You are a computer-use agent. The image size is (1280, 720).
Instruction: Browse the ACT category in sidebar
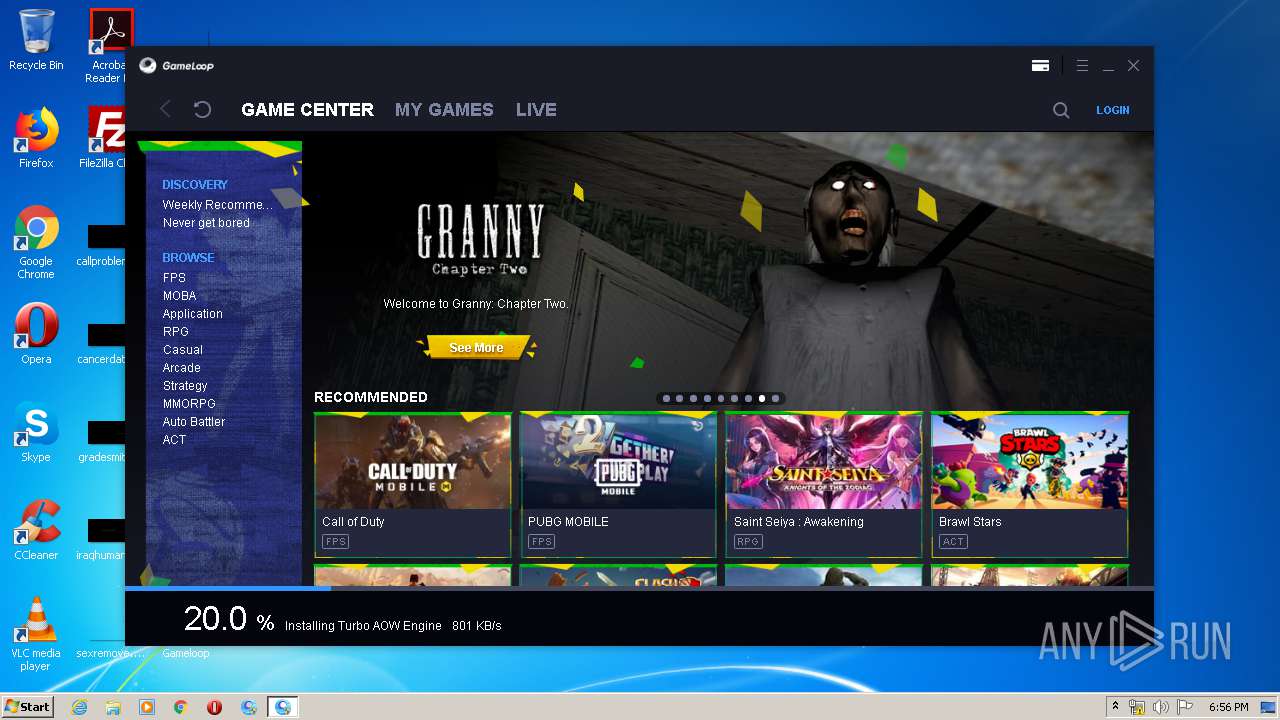click(174, 440)
